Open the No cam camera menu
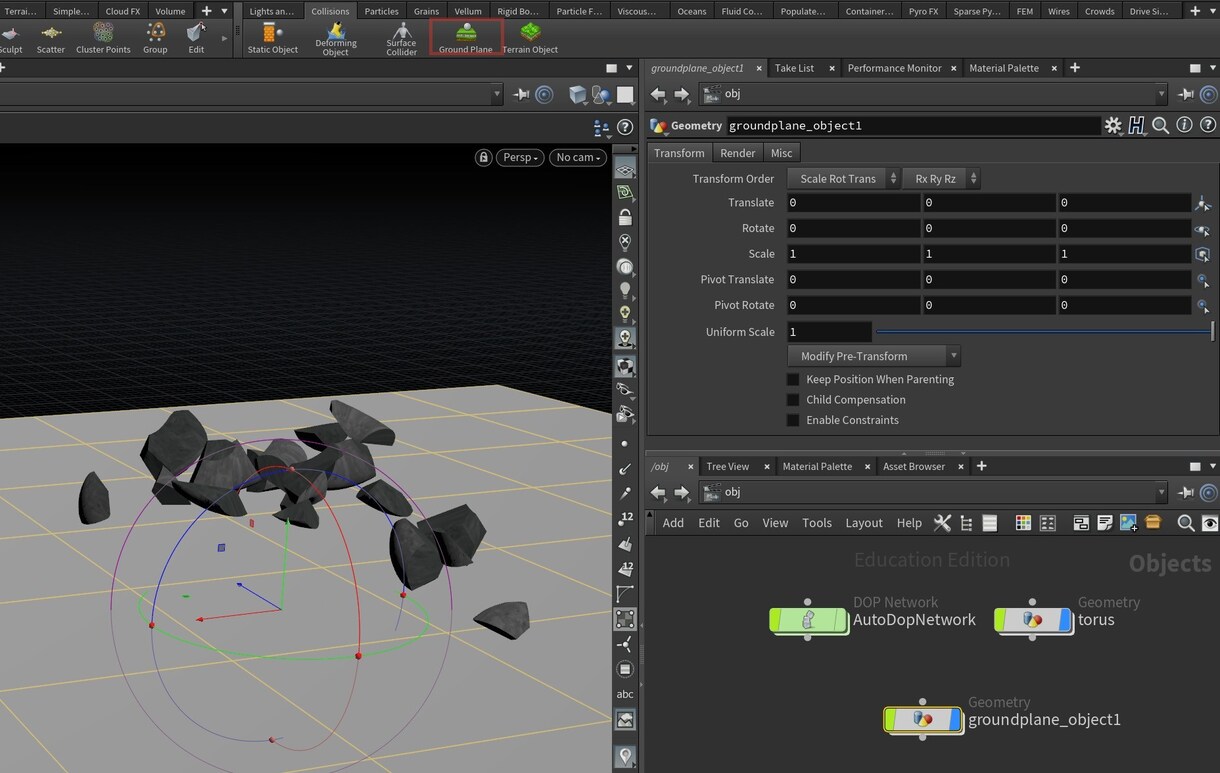1220x773 pixels. point(578,157)
